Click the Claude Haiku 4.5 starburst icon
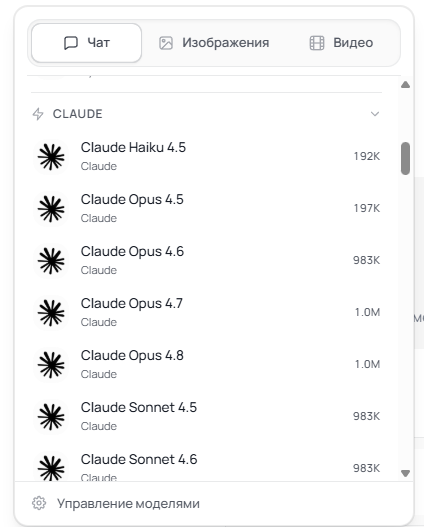Viewport: 424px width, 527px height. [51, 157]
